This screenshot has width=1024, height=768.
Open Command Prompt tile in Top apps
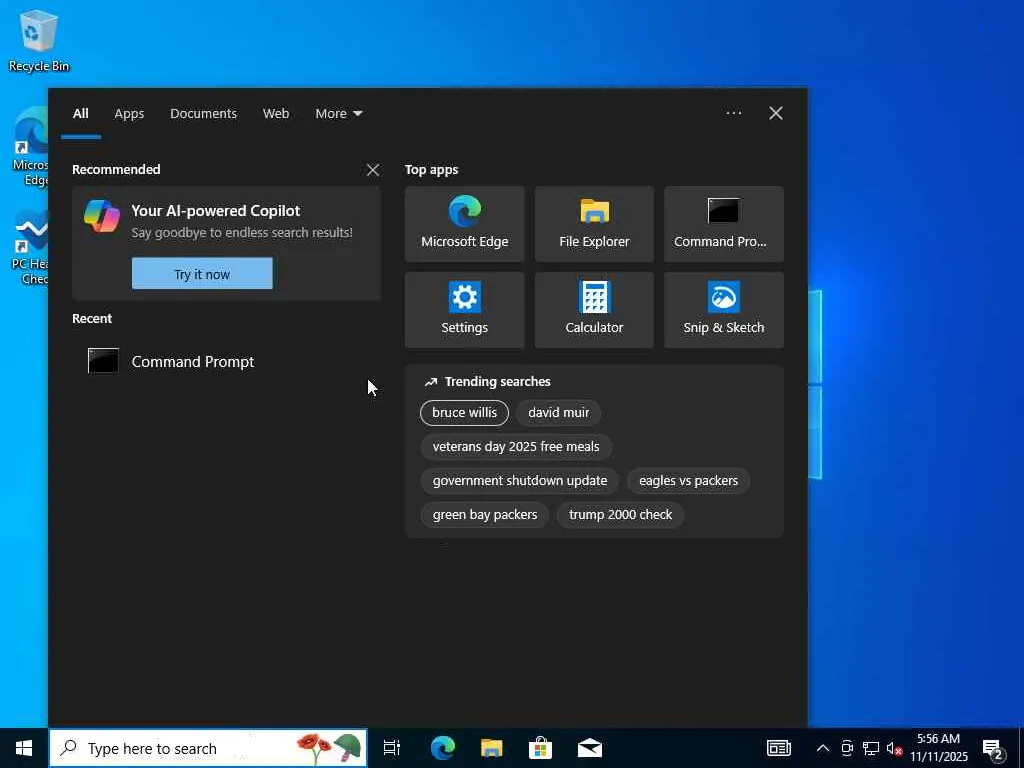(723, 224)
